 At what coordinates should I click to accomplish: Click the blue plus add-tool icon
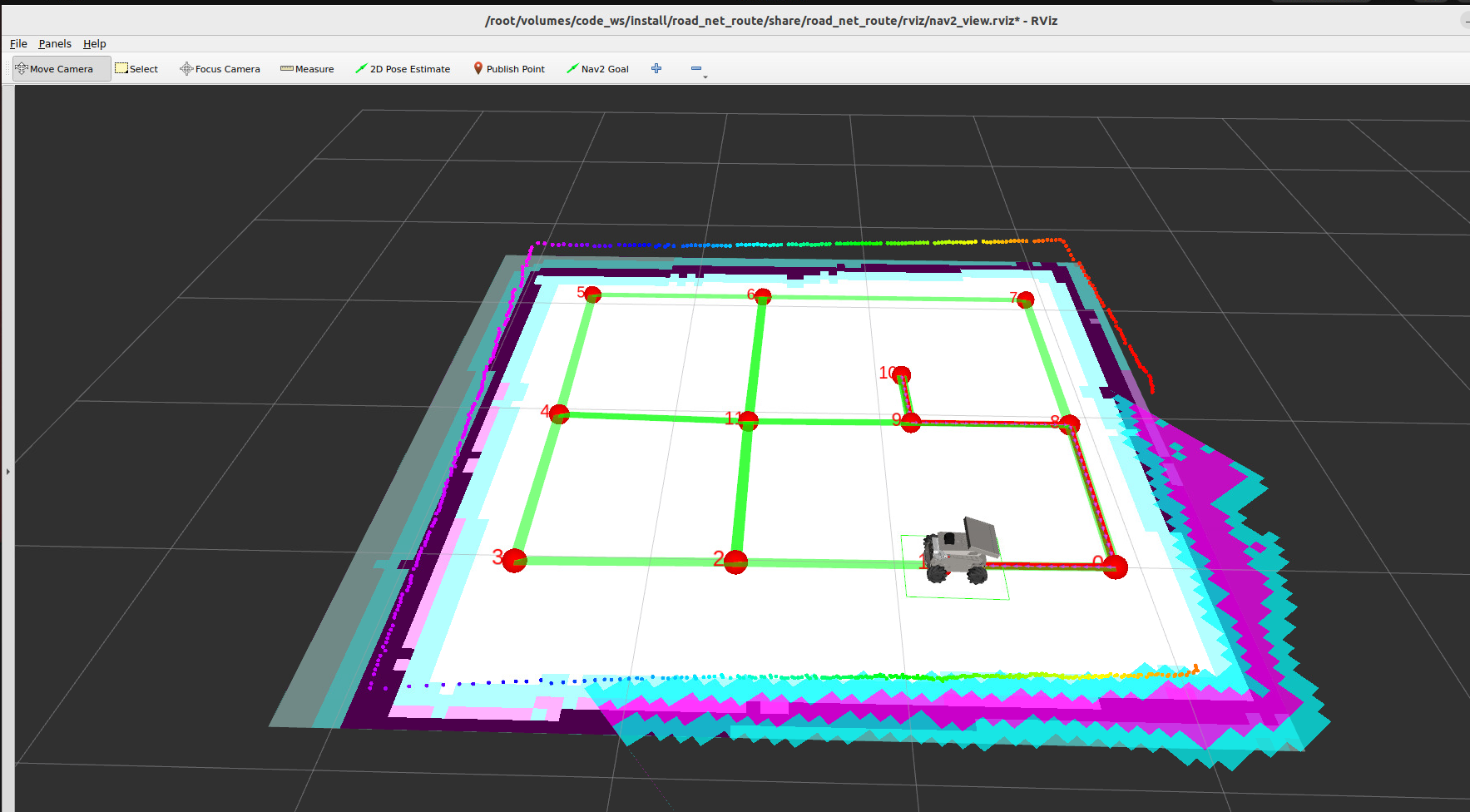coord(656,68)
